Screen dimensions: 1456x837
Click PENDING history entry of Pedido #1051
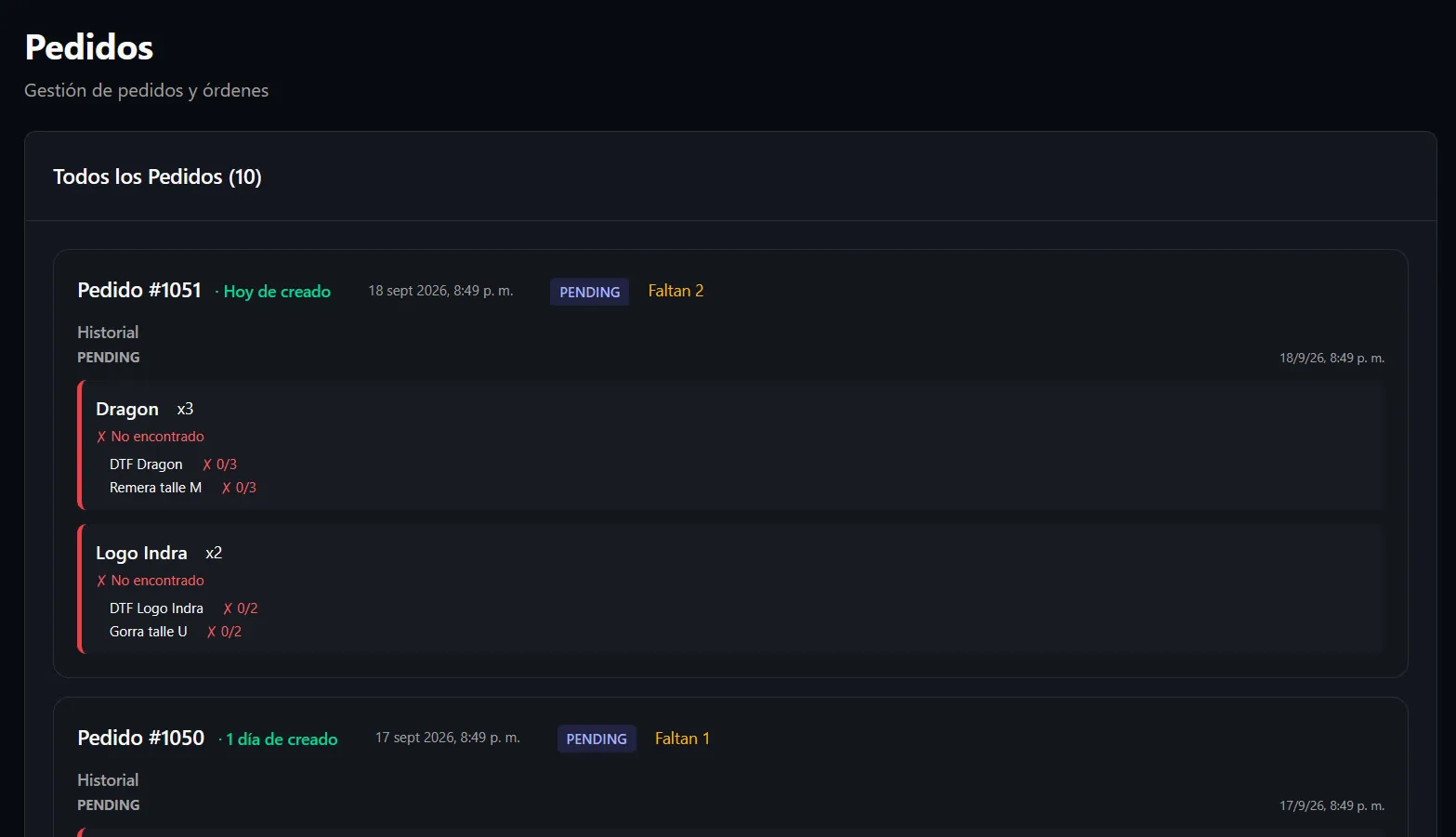click(109, 357)
